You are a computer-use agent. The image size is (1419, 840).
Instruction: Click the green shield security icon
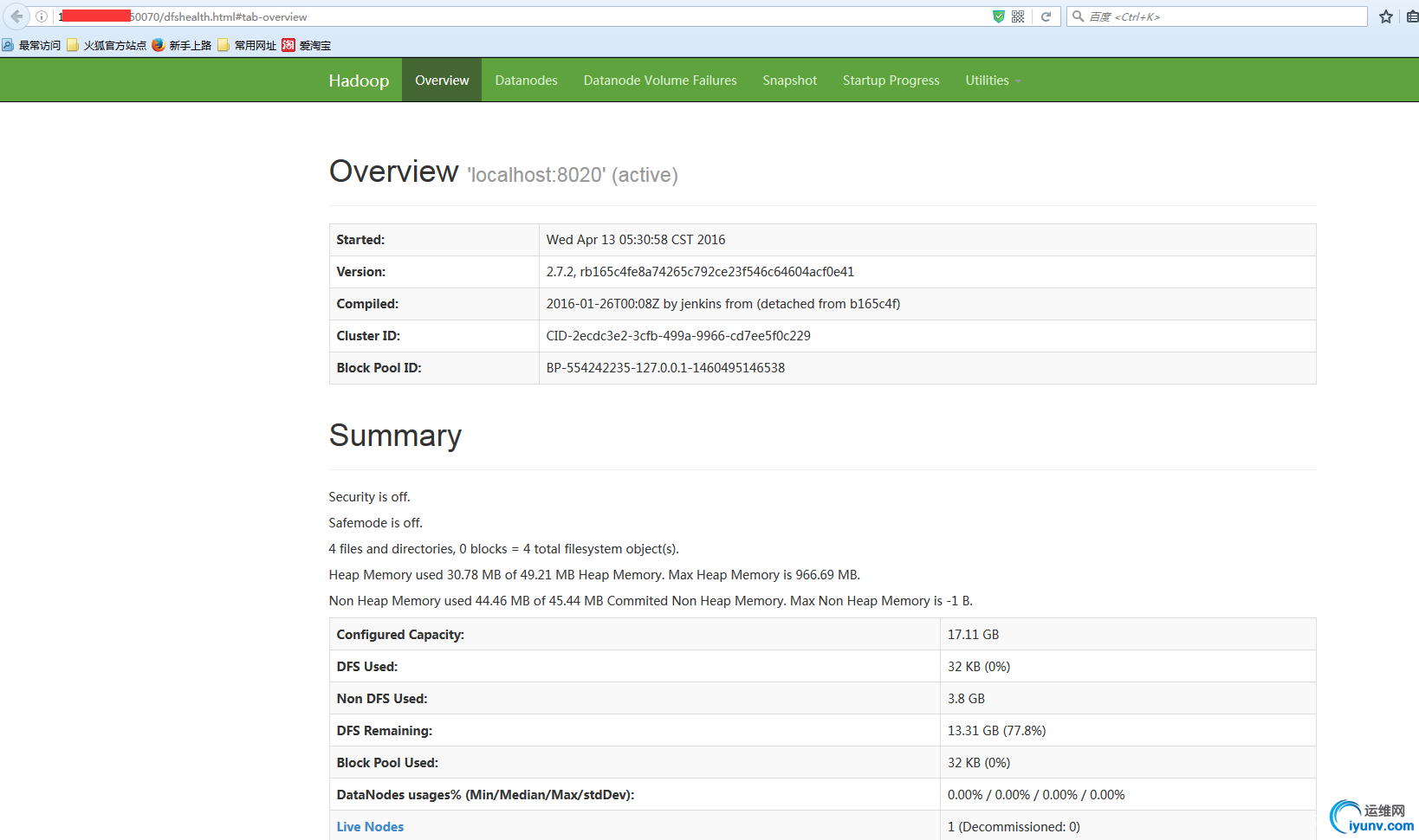(x=999, y=16)
